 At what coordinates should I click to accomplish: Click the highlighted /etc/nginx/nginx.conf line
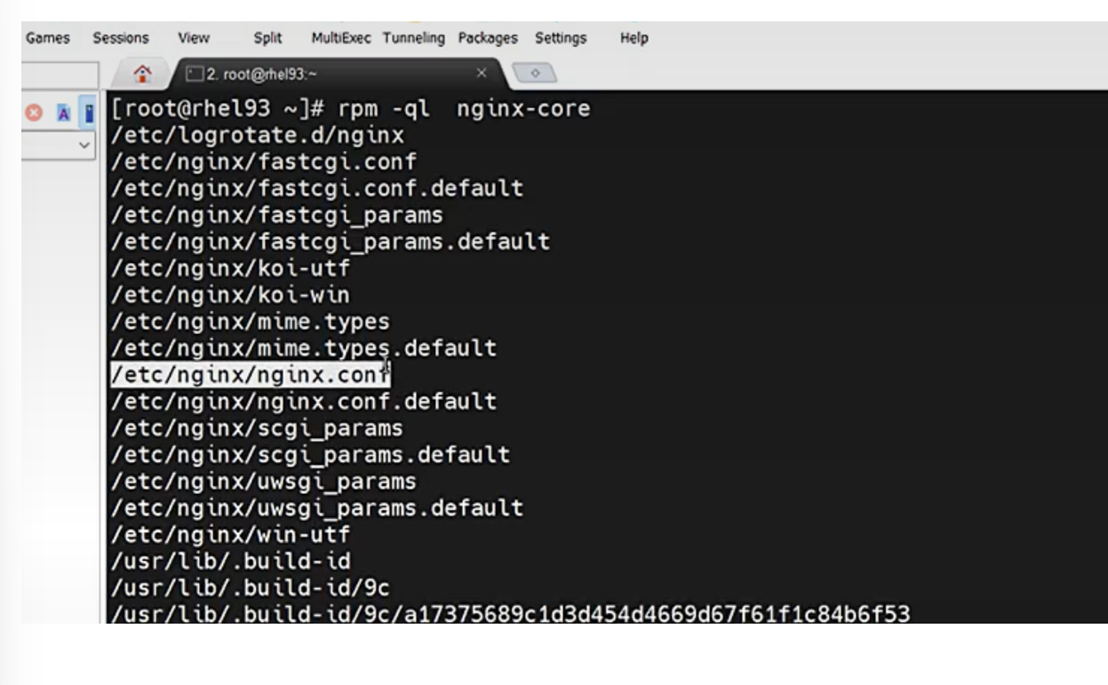pyautogui.click(x=250, y=375)
